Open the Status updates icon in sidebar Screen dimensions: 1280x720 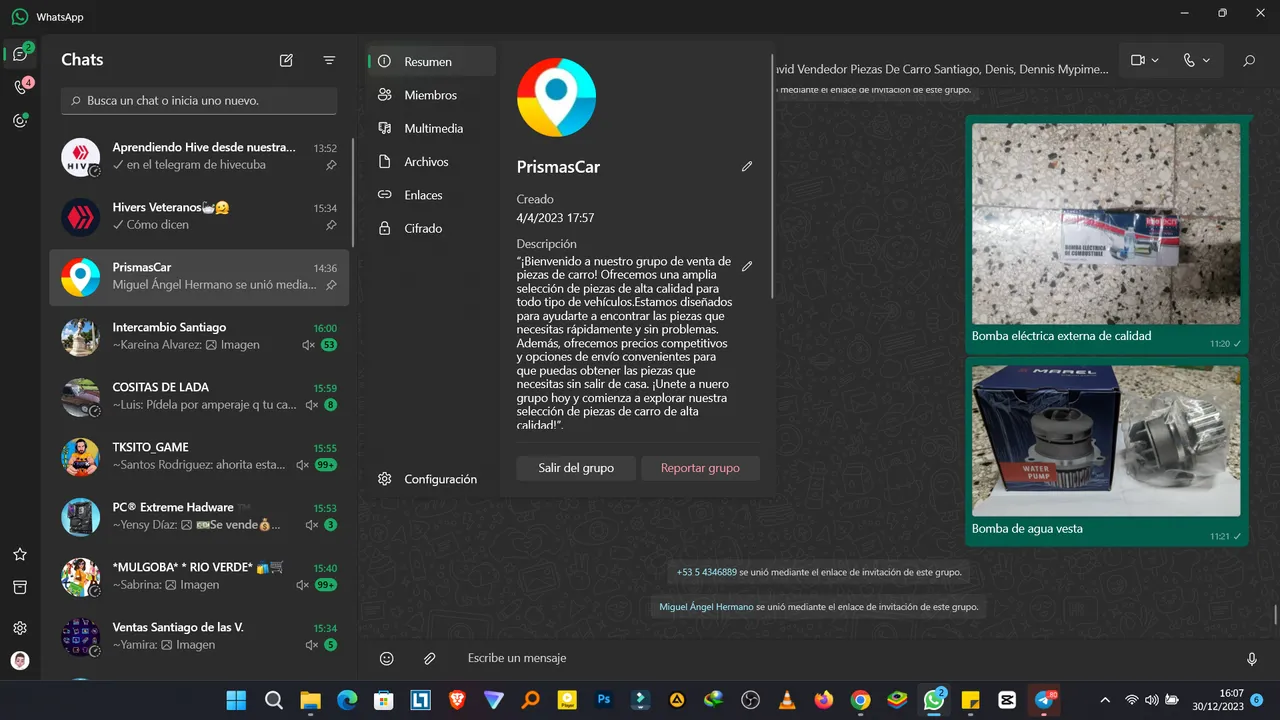point(20,121)
